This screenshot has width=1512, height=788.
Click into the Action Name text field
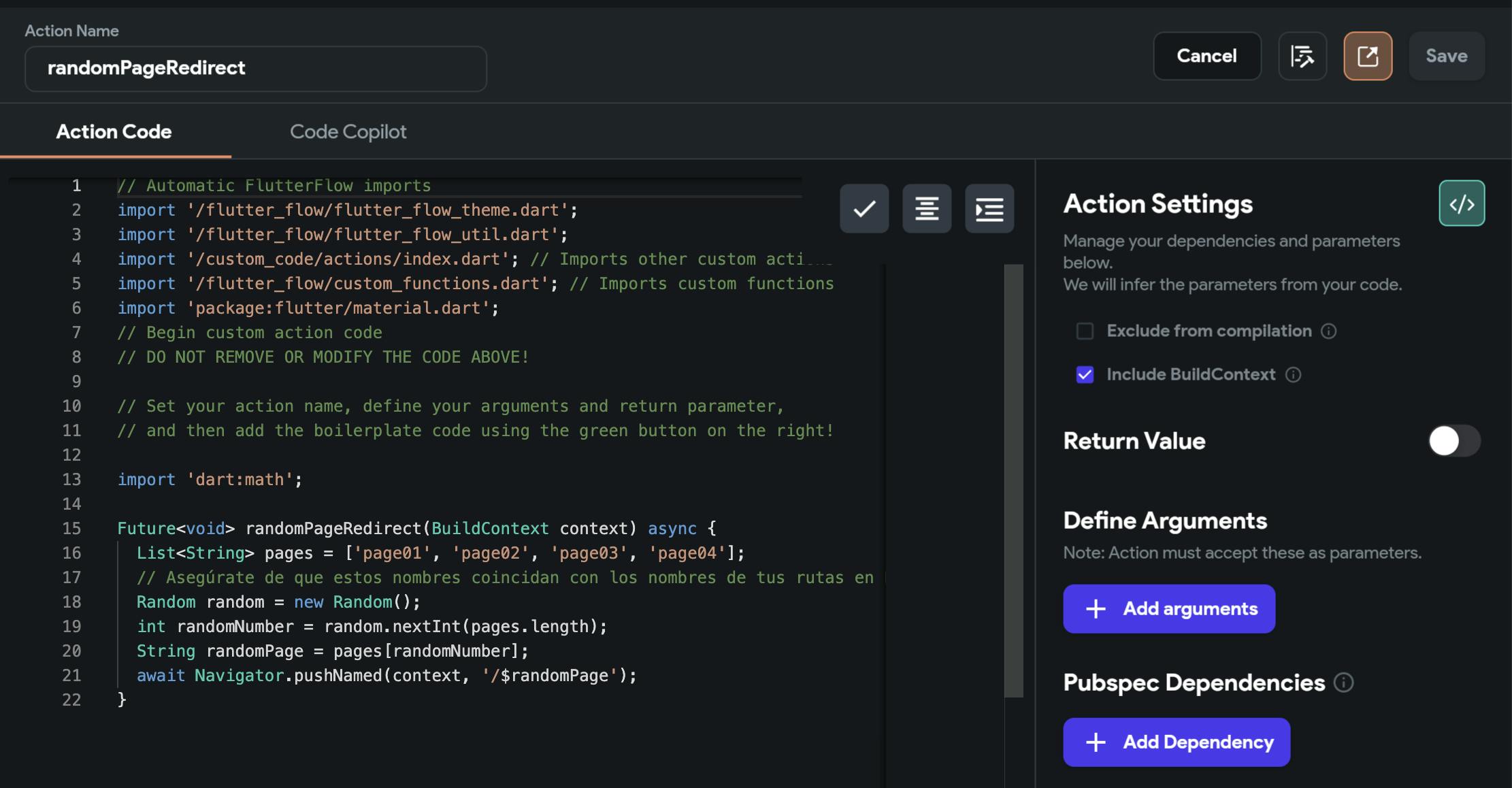[255, 69]
